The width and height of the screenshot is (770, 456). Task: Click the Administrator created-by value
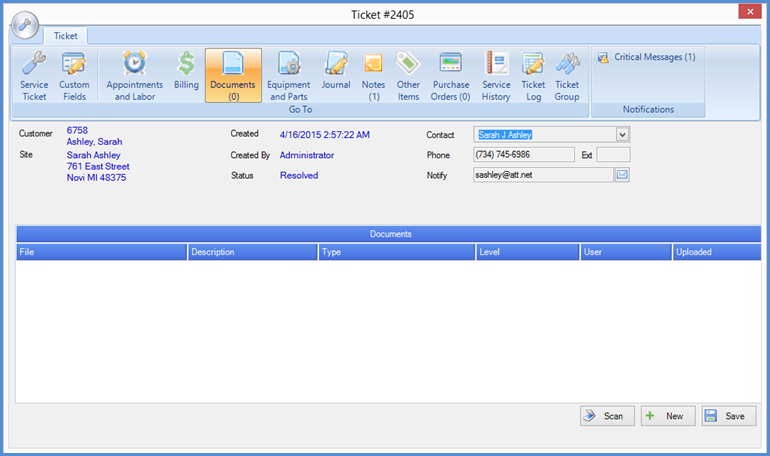(x=307, y=155)
